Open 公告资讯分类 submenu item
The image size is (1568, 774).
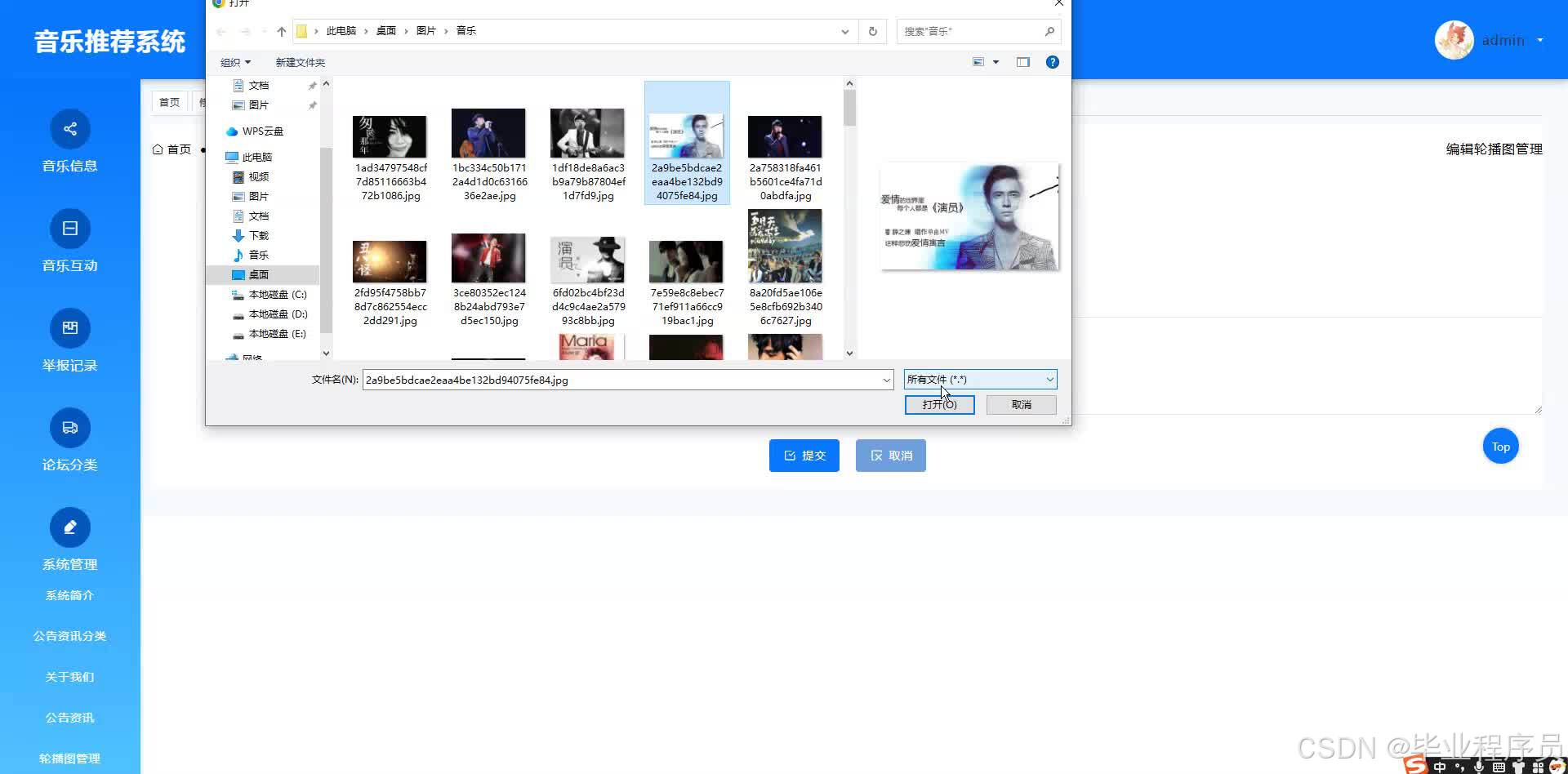(69, 636)
